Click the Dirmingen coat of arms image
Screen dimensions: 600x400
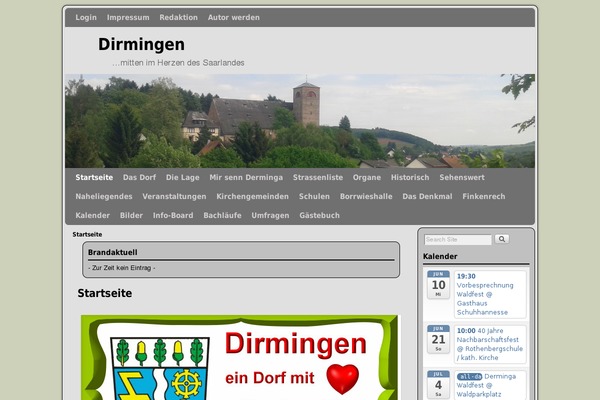pyautogui.click(x=160, y=368)
